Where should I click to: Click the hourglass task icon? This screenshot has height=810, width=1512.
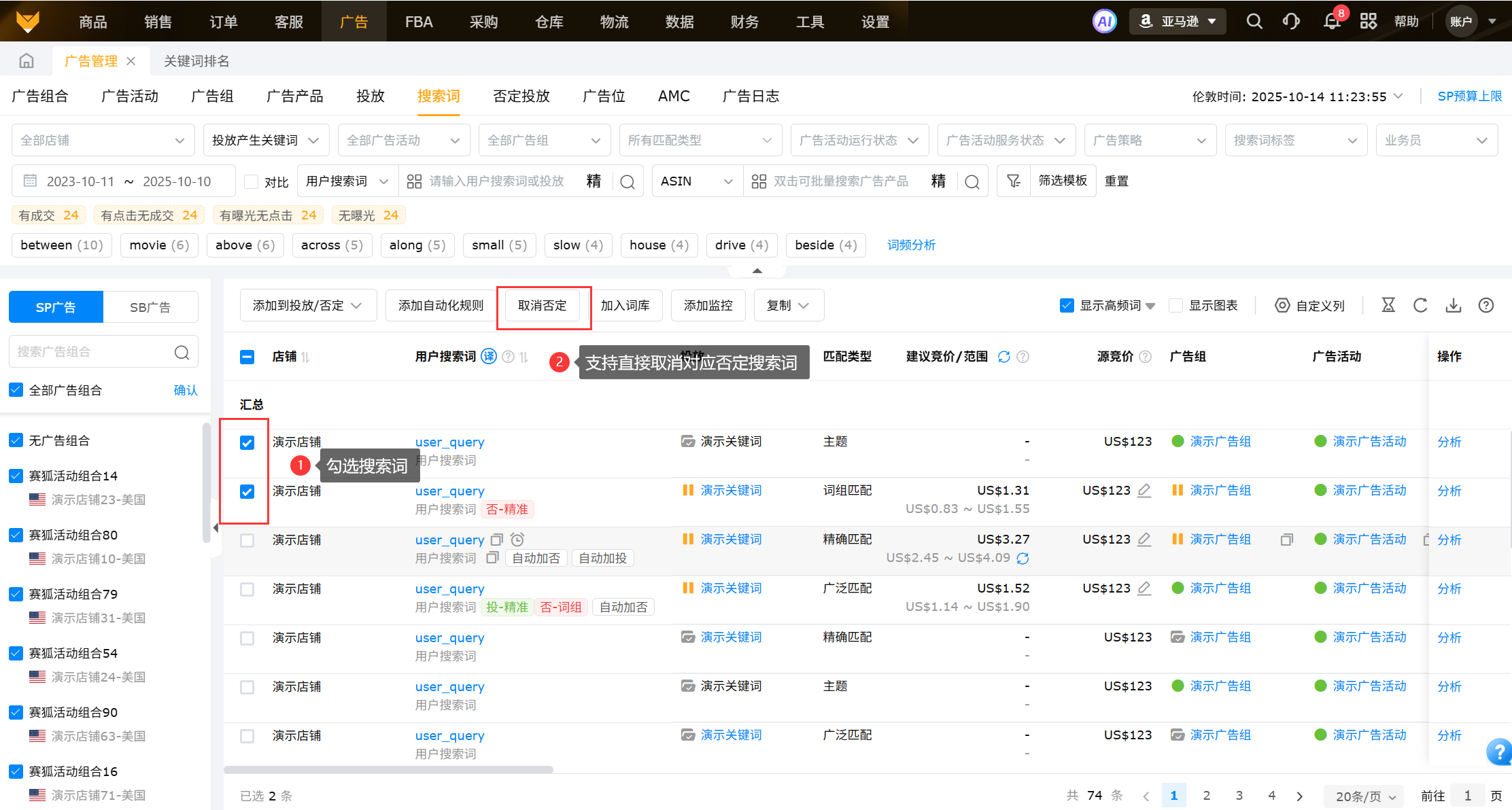coord(1388,306)
